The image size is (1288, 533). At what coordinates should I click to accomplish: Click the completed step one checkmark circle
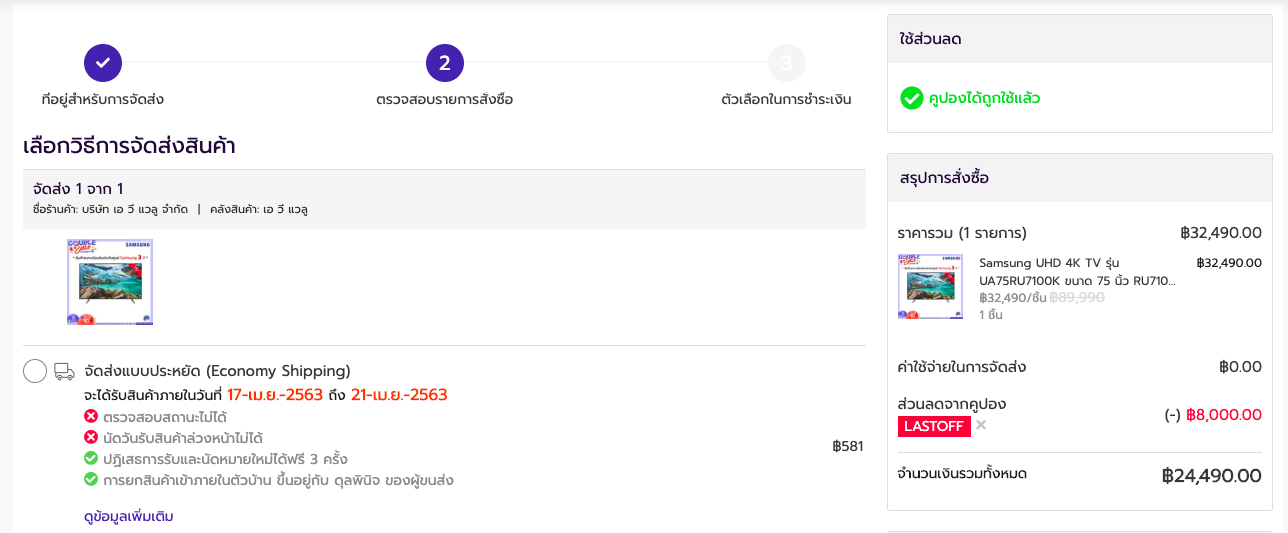(103, 63)
